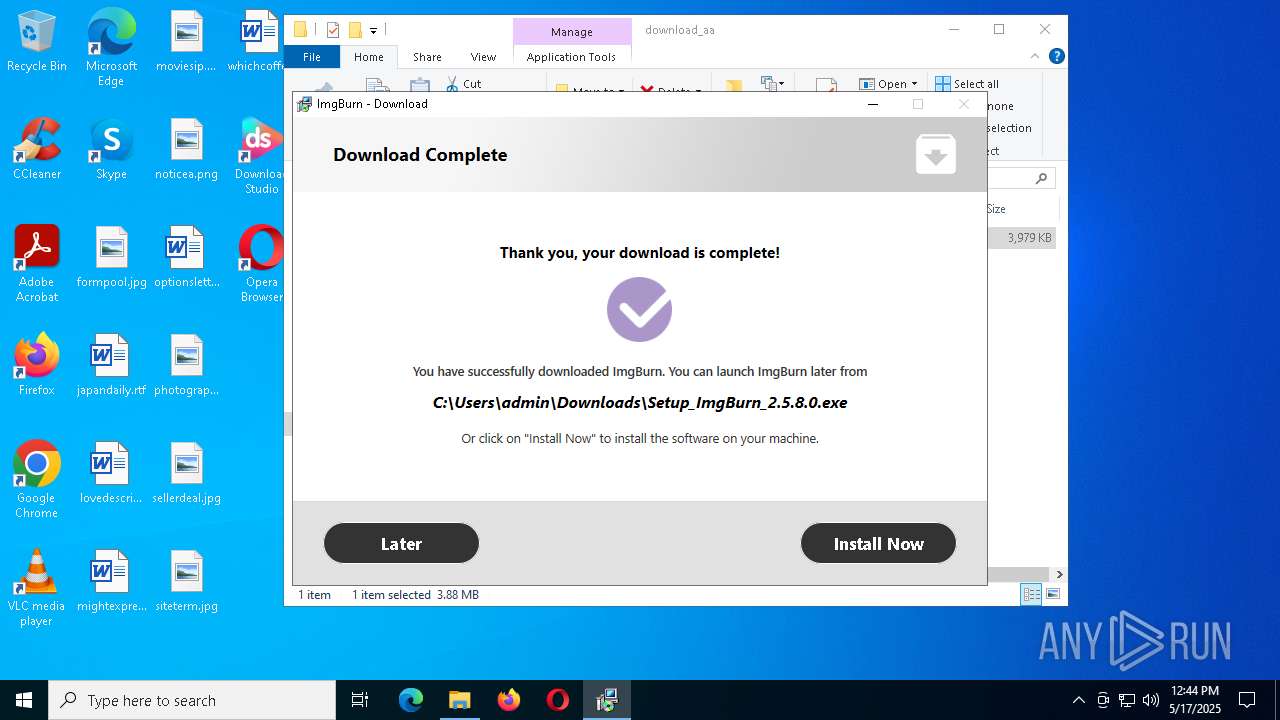The width and height of the screenshot is (1280, 720).
Task: Select sellerdeal.jpg file on desktop
Action: 186,474
